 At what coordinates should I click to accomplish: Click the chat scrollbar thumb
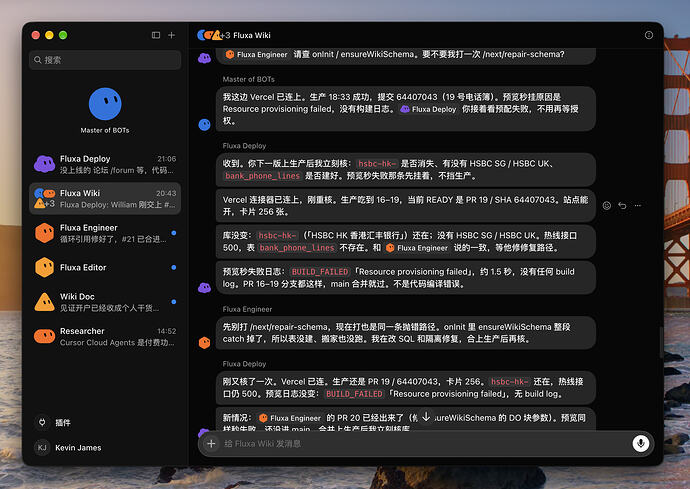pyautogui.click(x=661, y=341)
